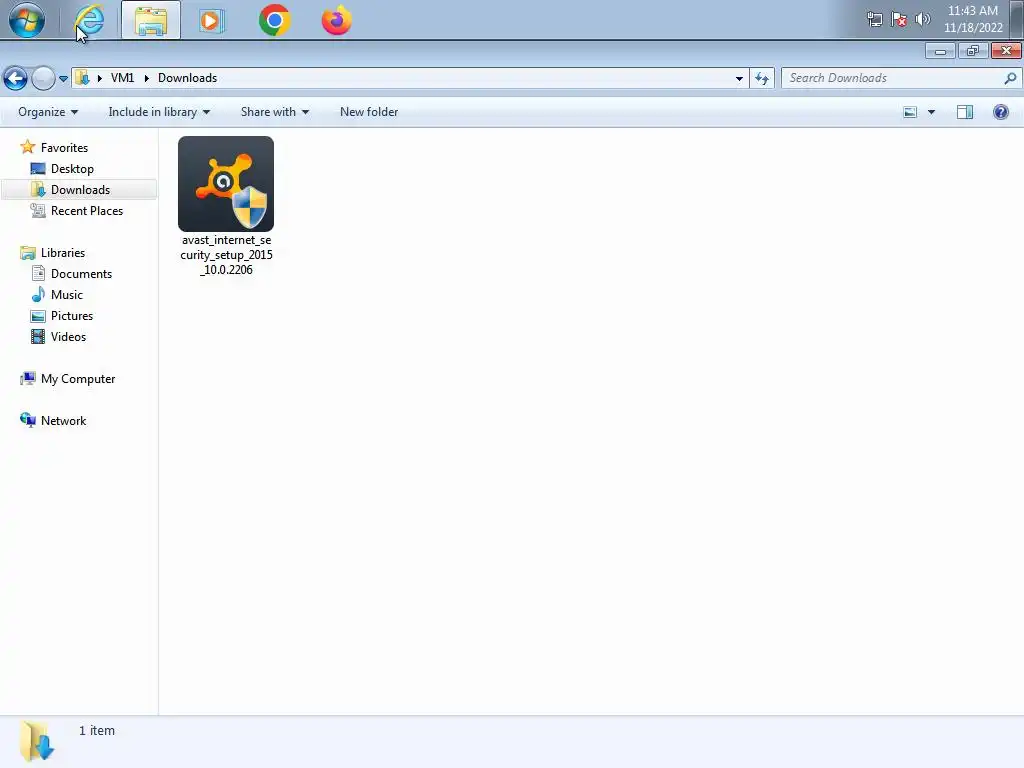This screenshot has width=1024, height=768.
Task: Click the folder icon in the address bar
Action: point(82,78)
